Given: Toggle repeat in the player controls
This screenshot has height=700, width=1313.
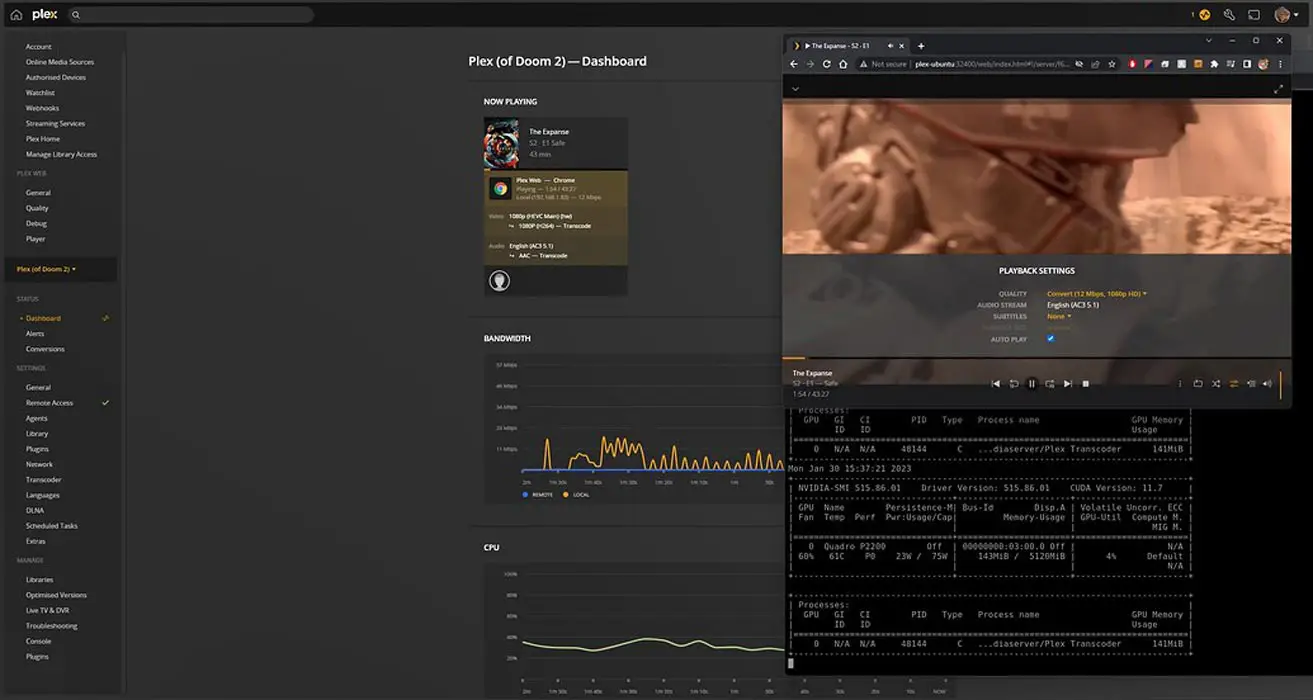Looking at the screenshot, I should pyautogui.click(x=1198, y=384).
